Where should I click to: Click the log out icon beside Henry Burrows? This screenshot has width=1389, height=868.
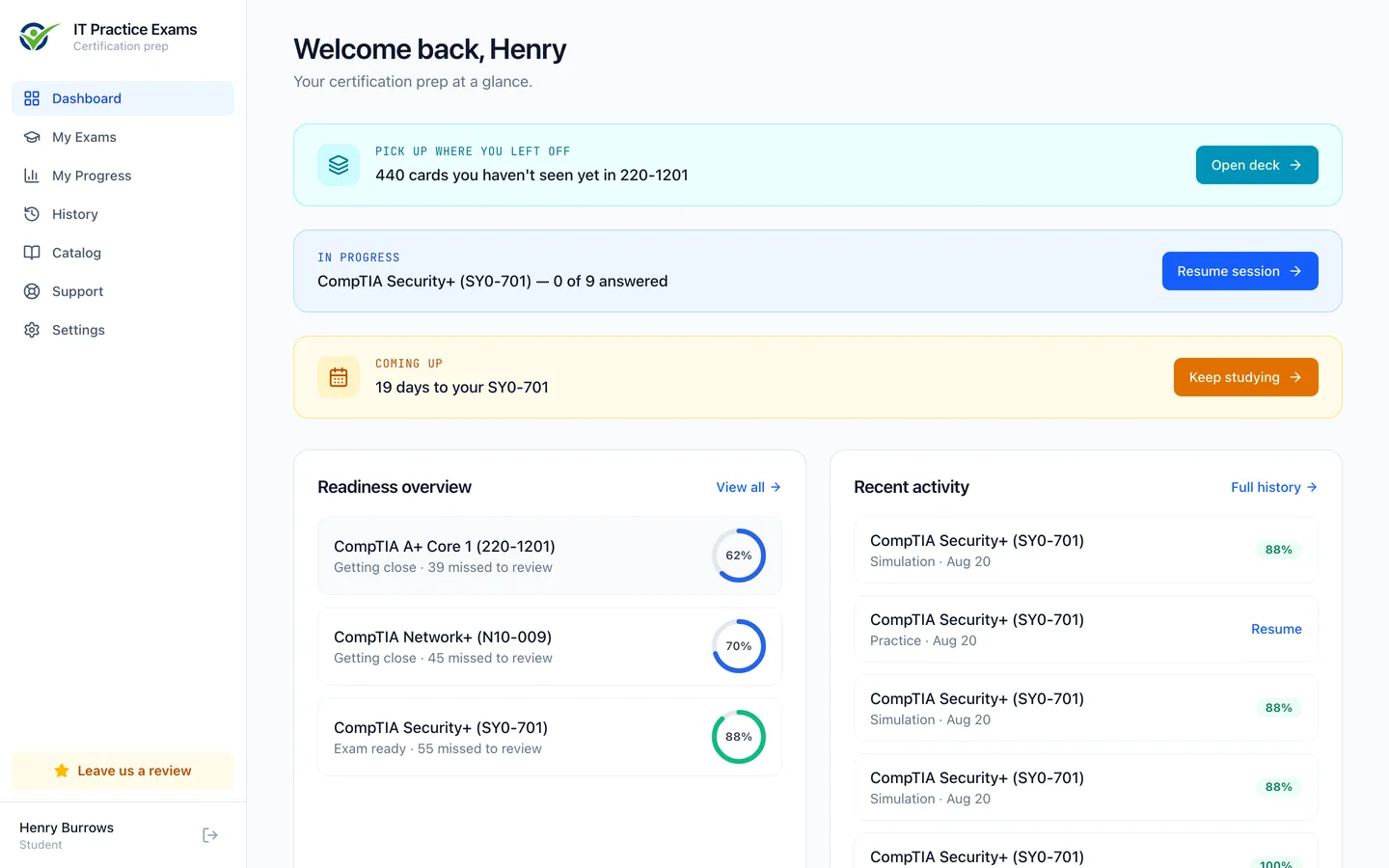click(x=210, y=835)
